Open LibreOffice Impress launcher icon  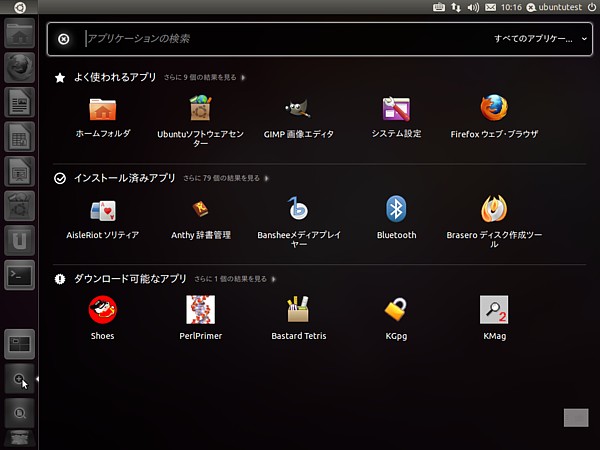20,171
